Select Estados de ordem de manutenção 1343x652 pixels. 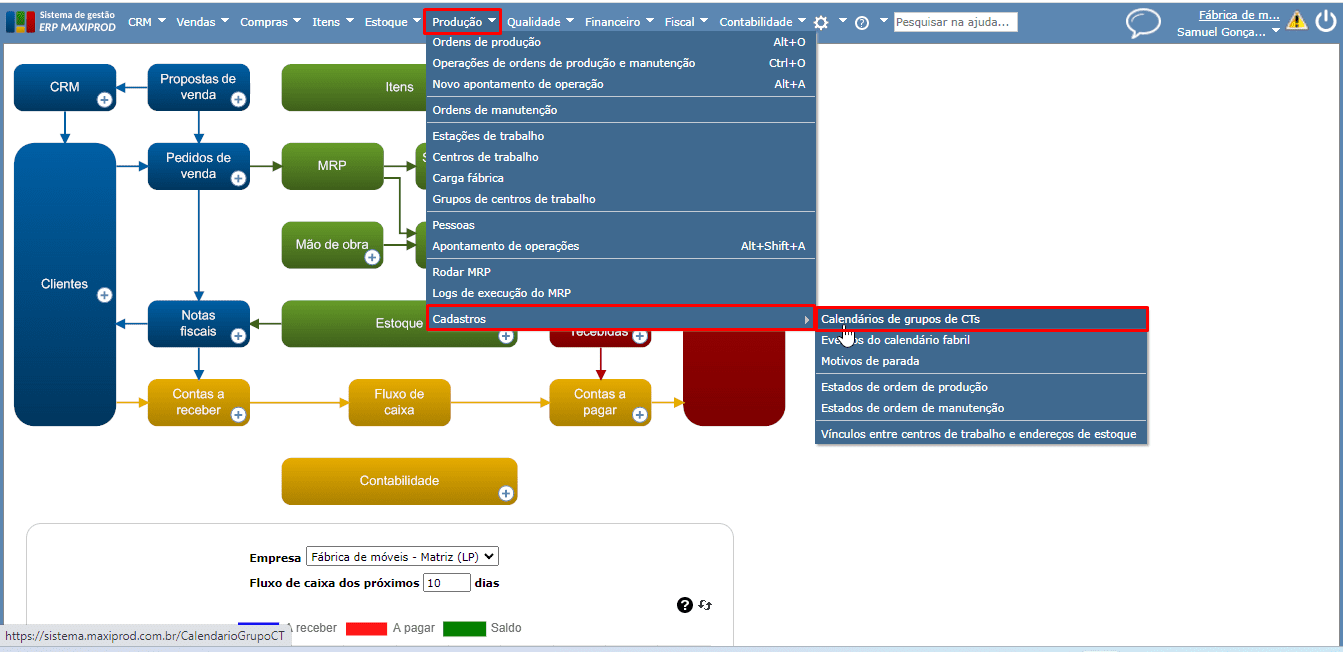(982, 408)
